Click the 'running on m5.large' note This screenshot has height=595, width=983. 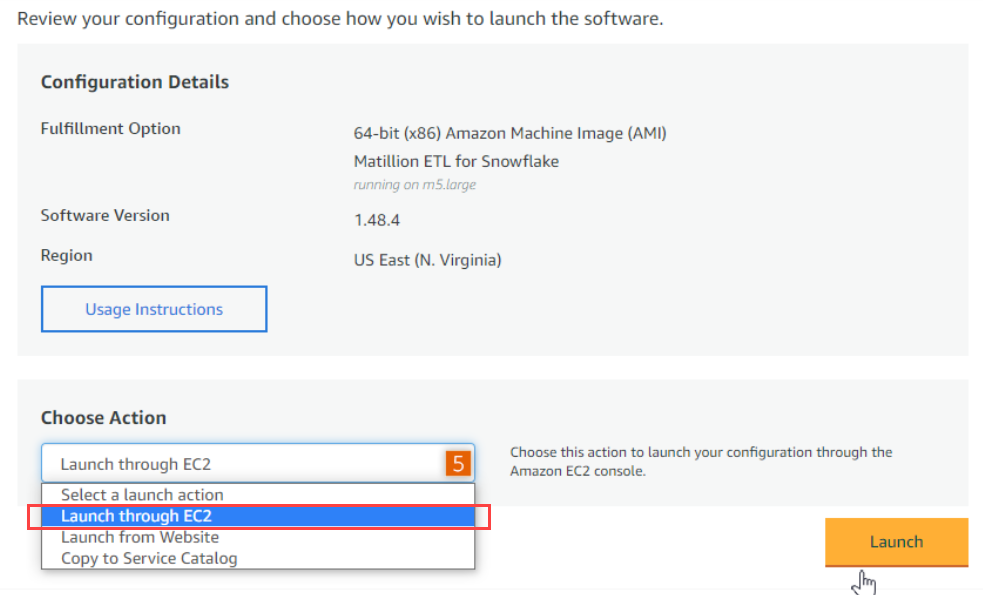(414, 185)
